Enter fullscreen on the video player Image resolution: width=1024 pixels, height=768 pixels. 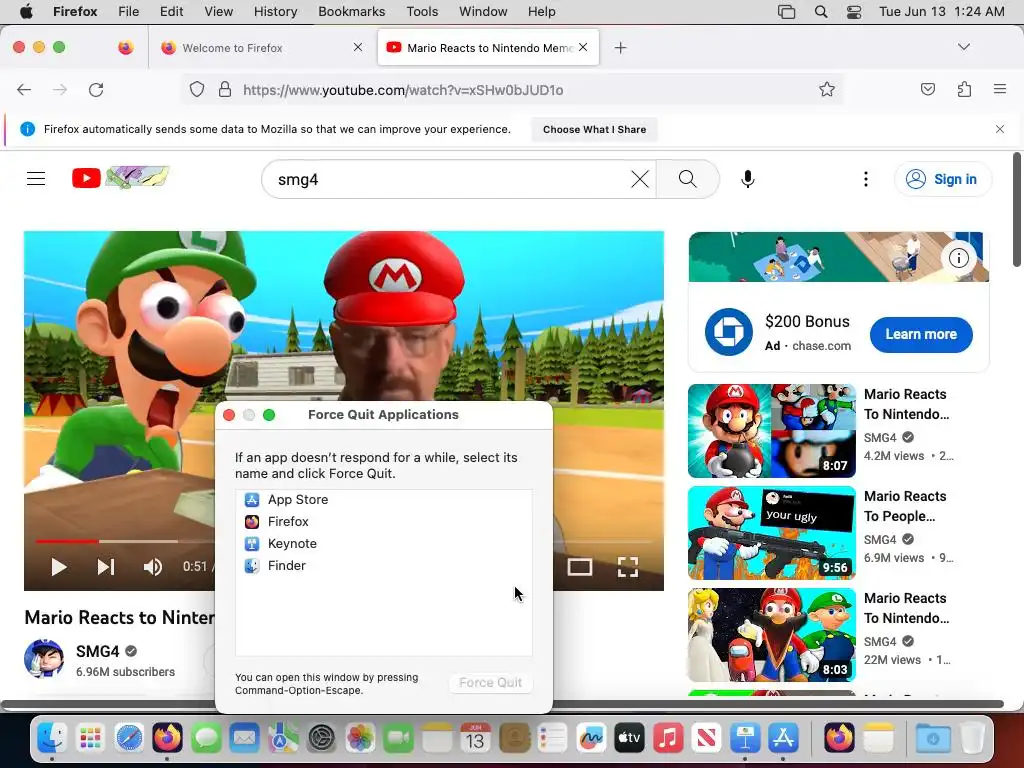628,567
